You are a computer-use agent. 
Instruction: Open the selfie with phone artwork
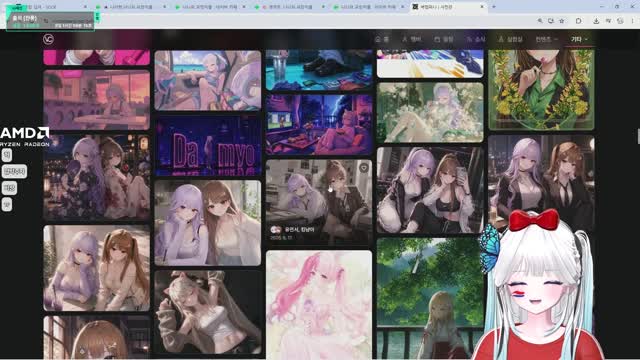pos(430,190)
